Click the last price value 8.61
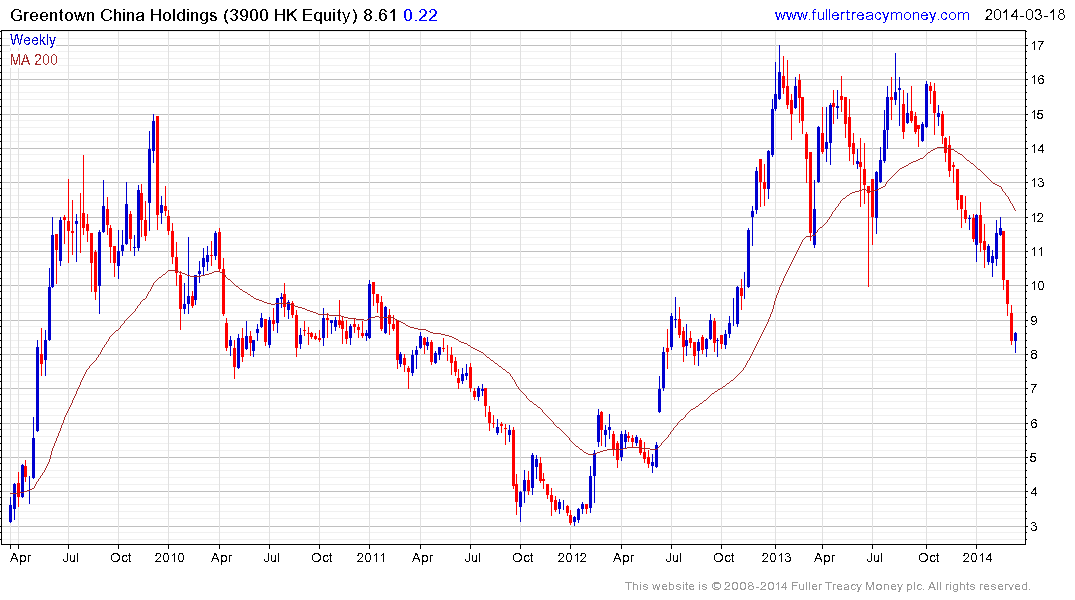The width and height of the screenshot is (1075, 600). point(380,15)
